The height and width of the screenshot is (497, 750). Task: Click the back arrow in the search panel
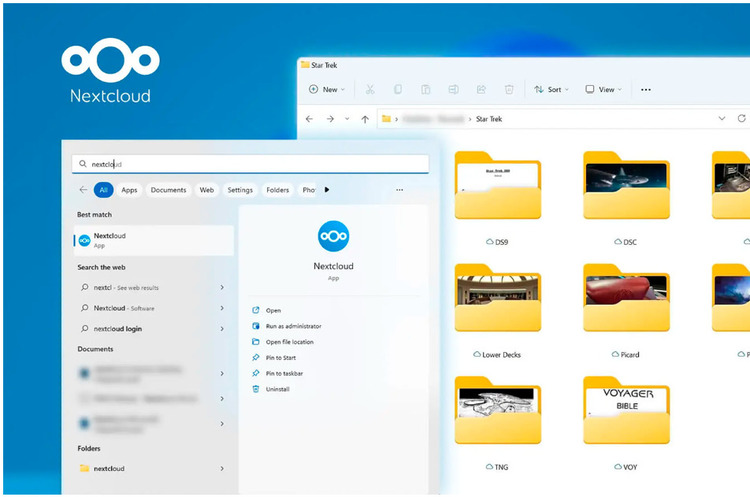point(83,189)
